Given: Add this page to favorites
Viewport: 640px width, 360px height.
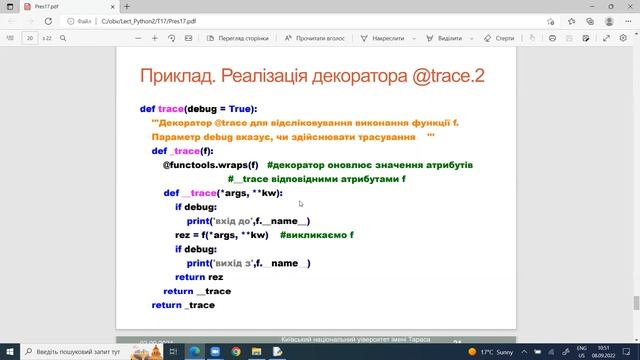Looking at the screenshot, I should (551, 21).
